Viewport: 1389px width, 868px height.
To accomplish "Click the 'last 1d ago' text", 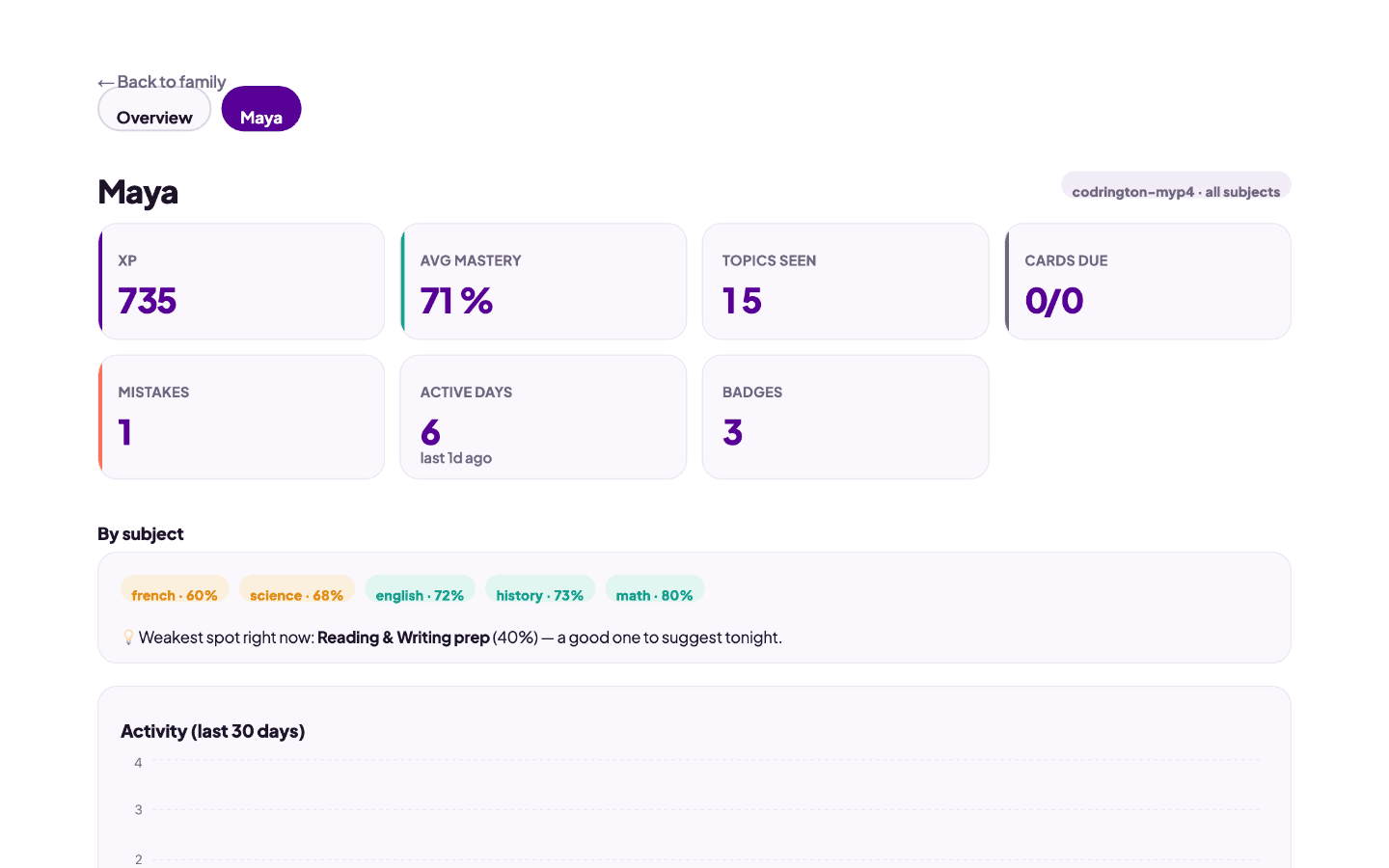I will [x=456, y=458].
